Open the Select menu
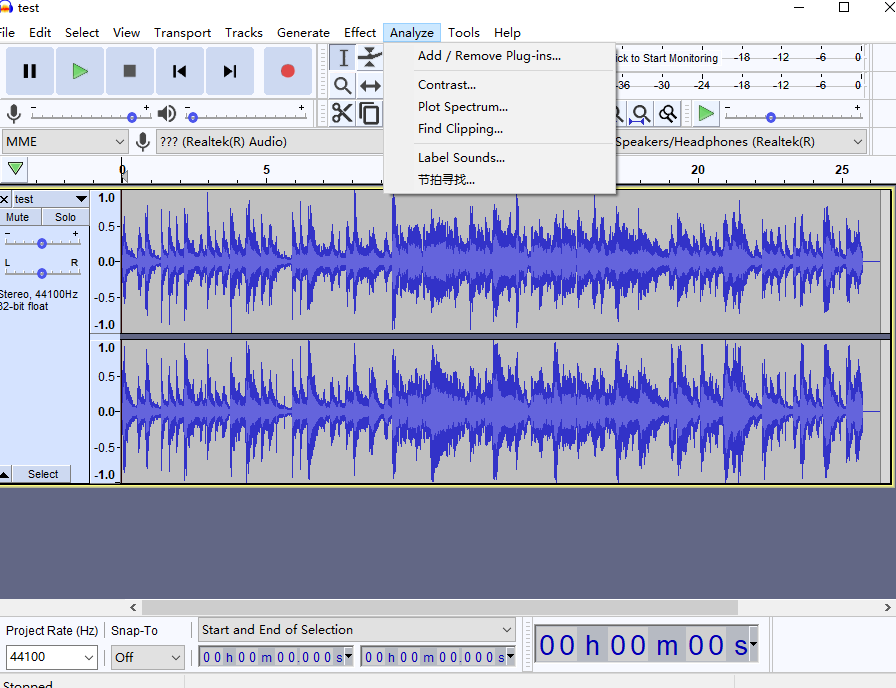This screenshot has width=896, height=688. click(x=82, y=33)
